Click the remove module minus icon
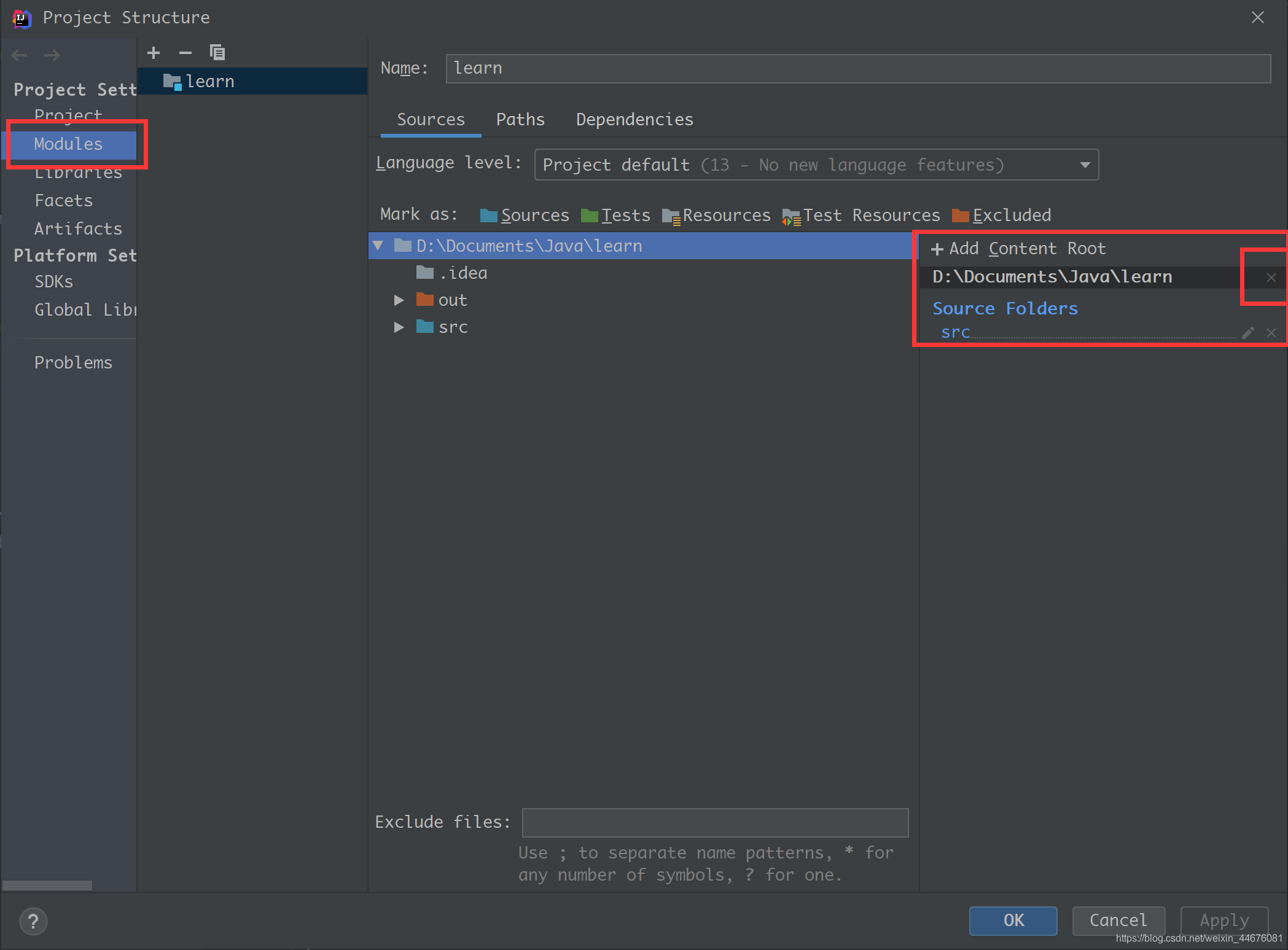The image size is (1288, 950). pos(184,51)
